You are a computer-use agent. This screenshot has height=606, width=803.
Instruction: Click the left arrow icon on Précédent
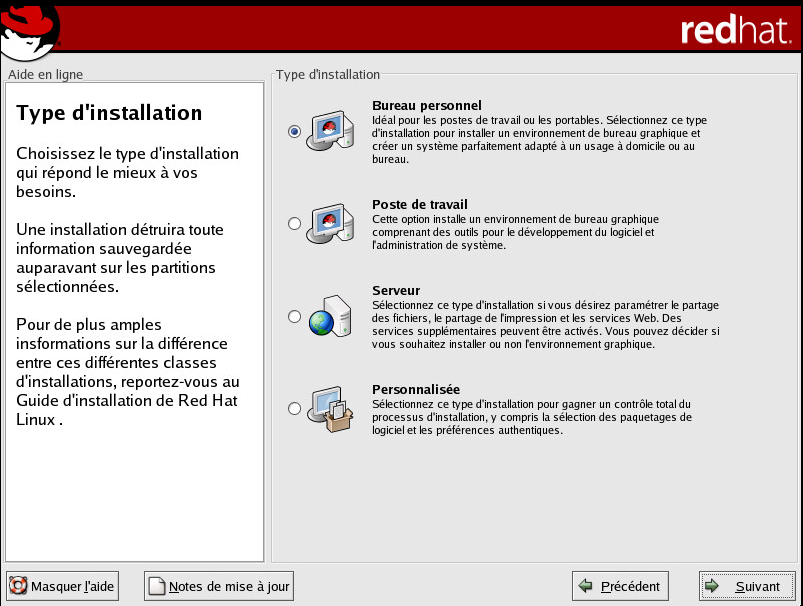point(586,586)
